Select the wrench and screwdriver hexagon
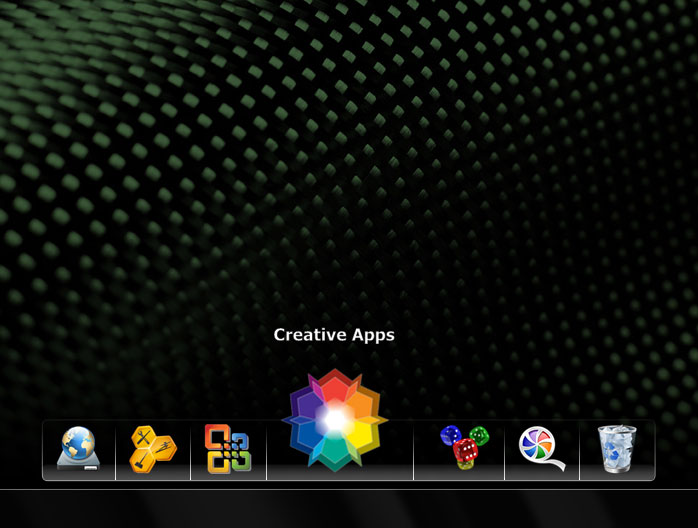Image resolution: width=698 pixels, height=528 pixels. 143,435
